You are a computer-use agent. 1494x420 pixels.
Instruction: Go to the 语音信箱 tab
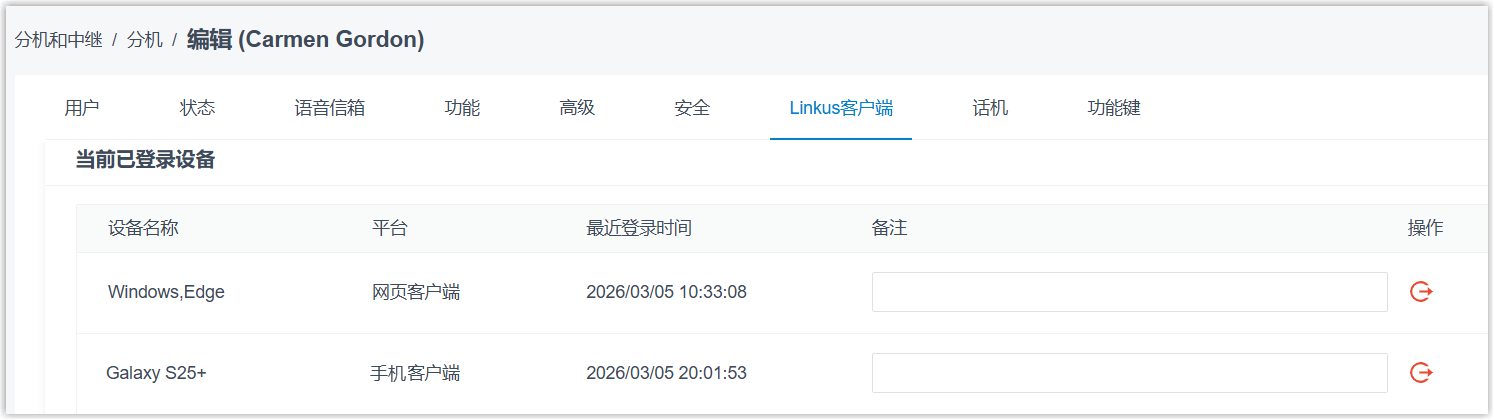point(329,108)
